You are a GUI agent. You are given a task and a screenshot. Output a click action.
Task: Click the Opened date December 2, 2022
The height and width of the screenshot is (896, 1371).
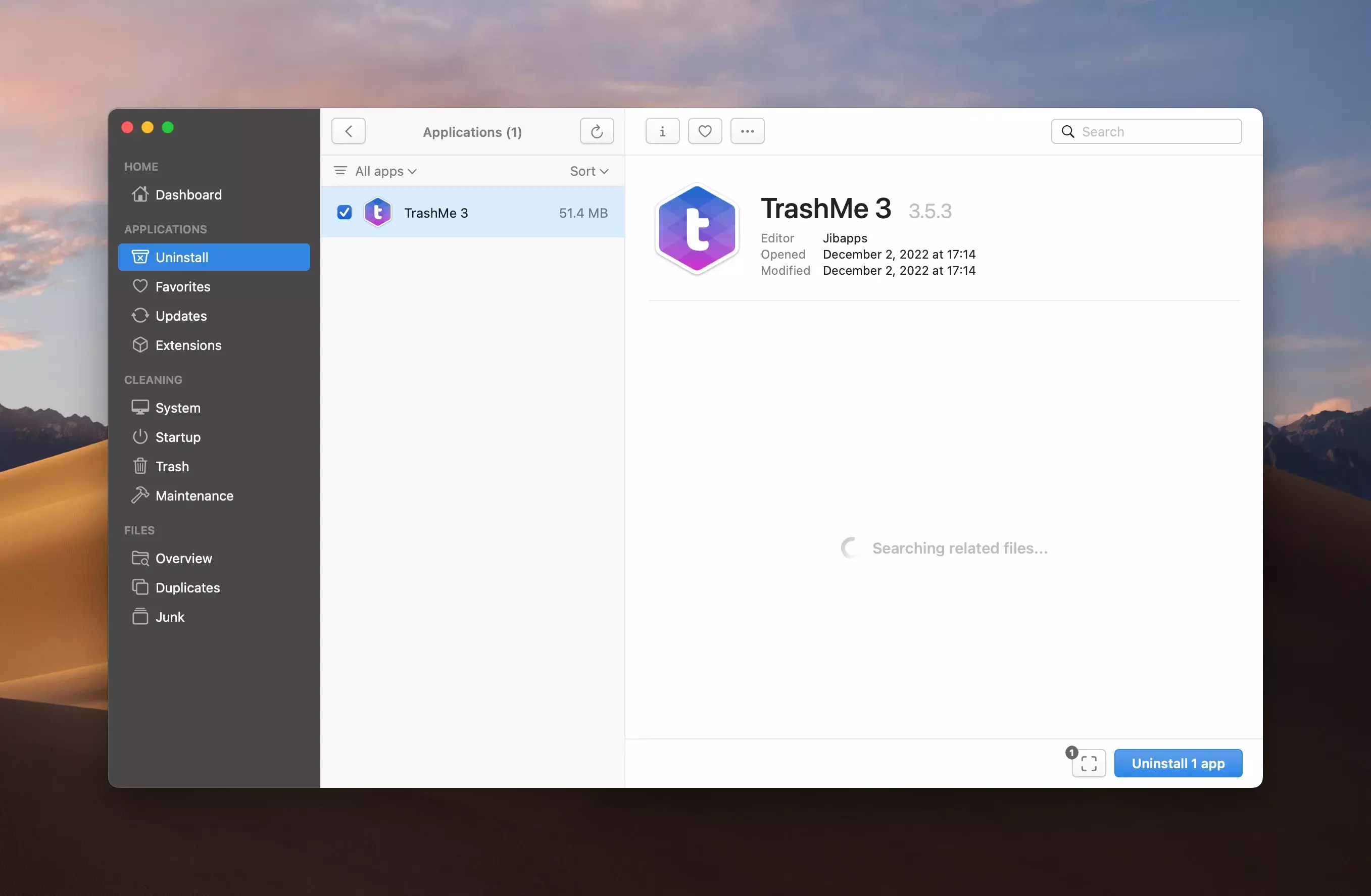point(899,254)
